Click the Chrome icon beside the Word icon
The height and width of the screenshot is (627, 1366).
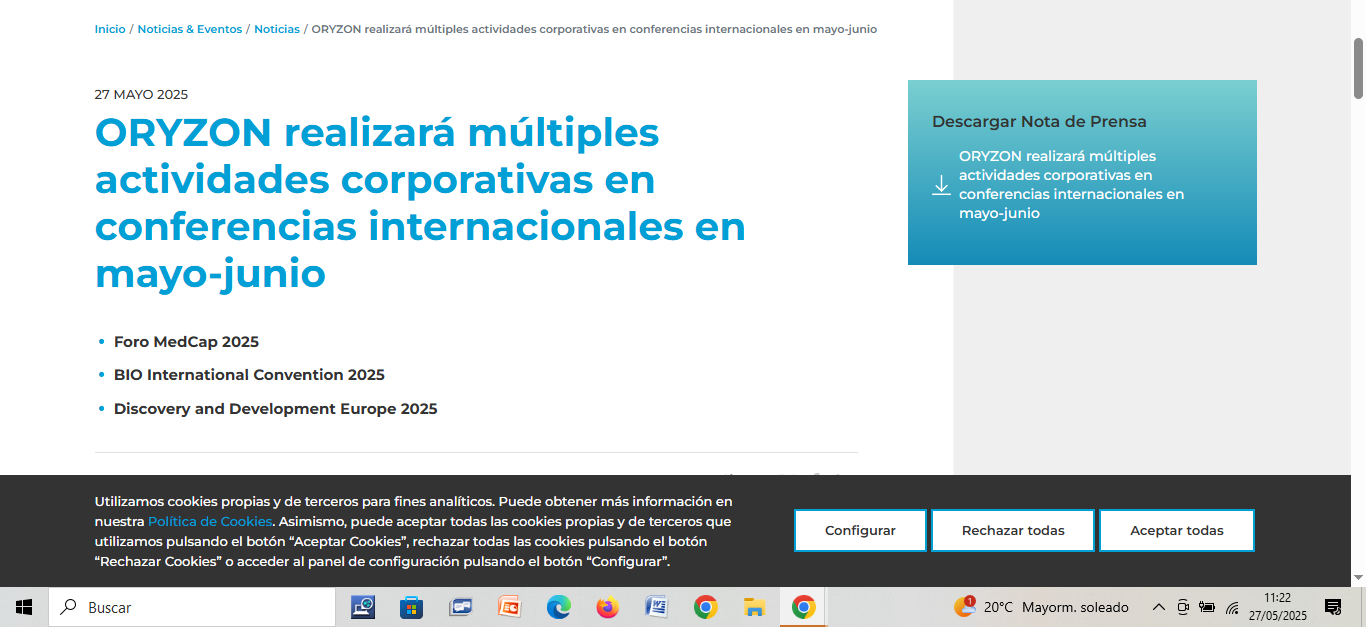tap(706, 607)
